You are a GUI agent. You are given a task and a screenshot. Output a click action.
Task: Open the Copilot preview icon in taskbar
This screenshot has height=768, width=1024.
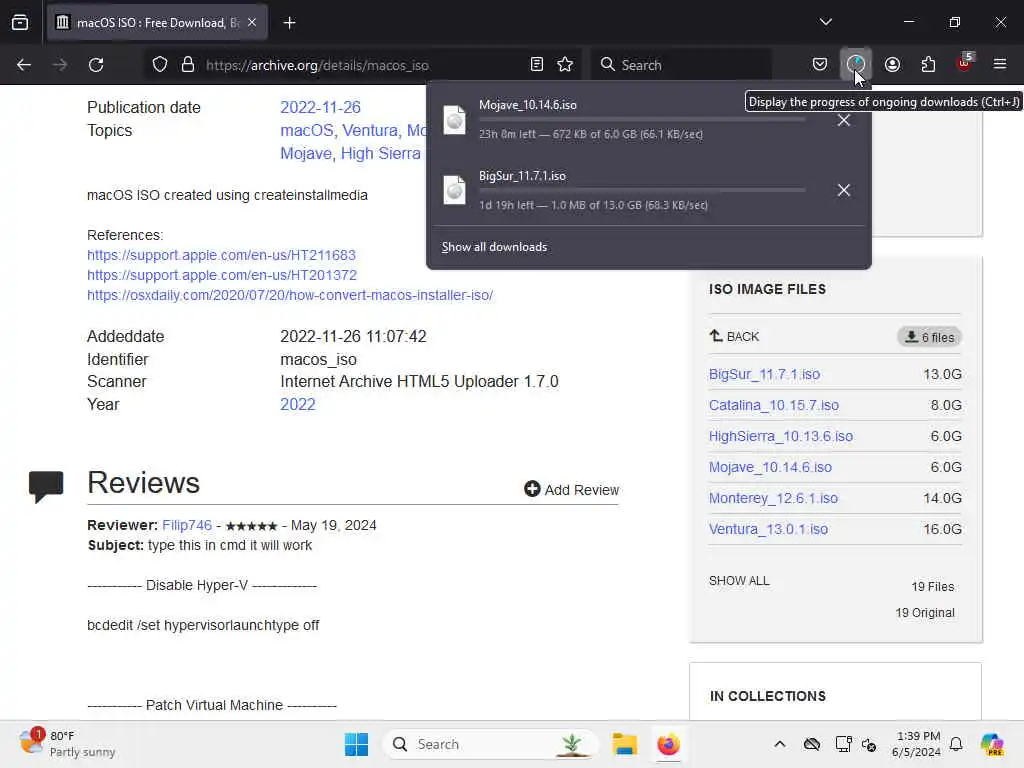(992, 744)
